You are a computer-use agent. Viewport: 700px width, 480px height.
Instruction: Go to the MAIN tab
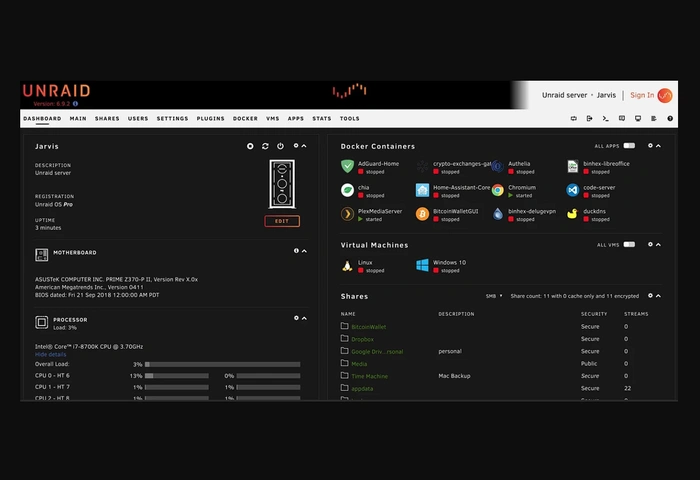pos(78,119)
